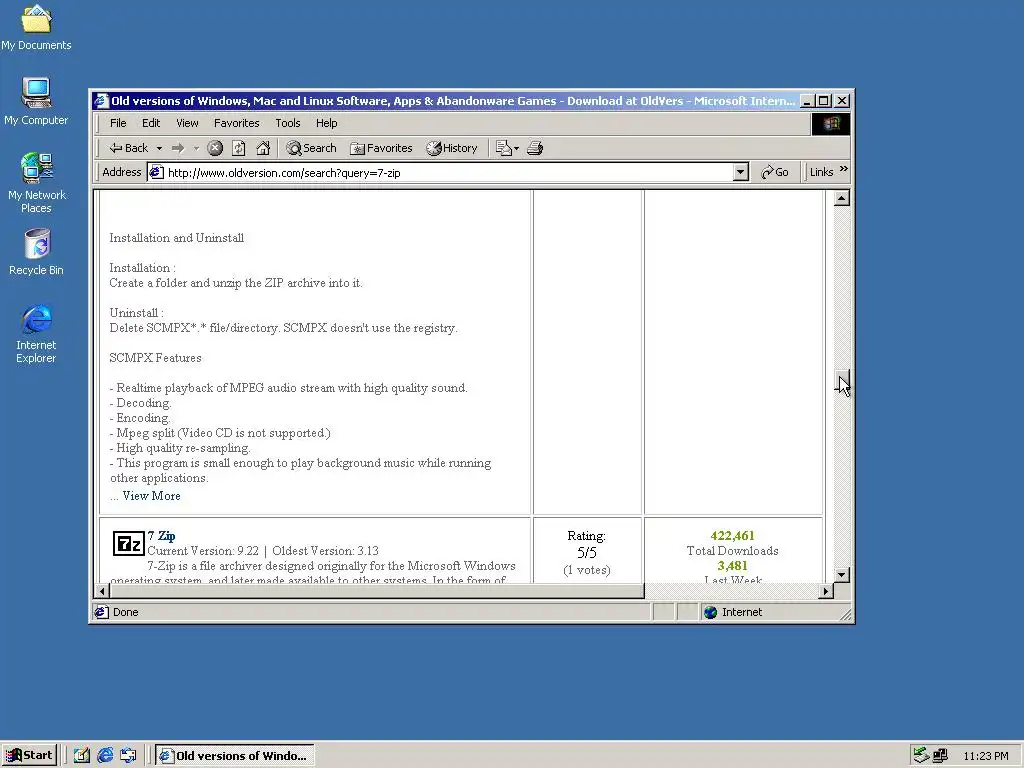Click the horizontal scrollbar thumb
The image size is (1024, 768).
(377, 591)
